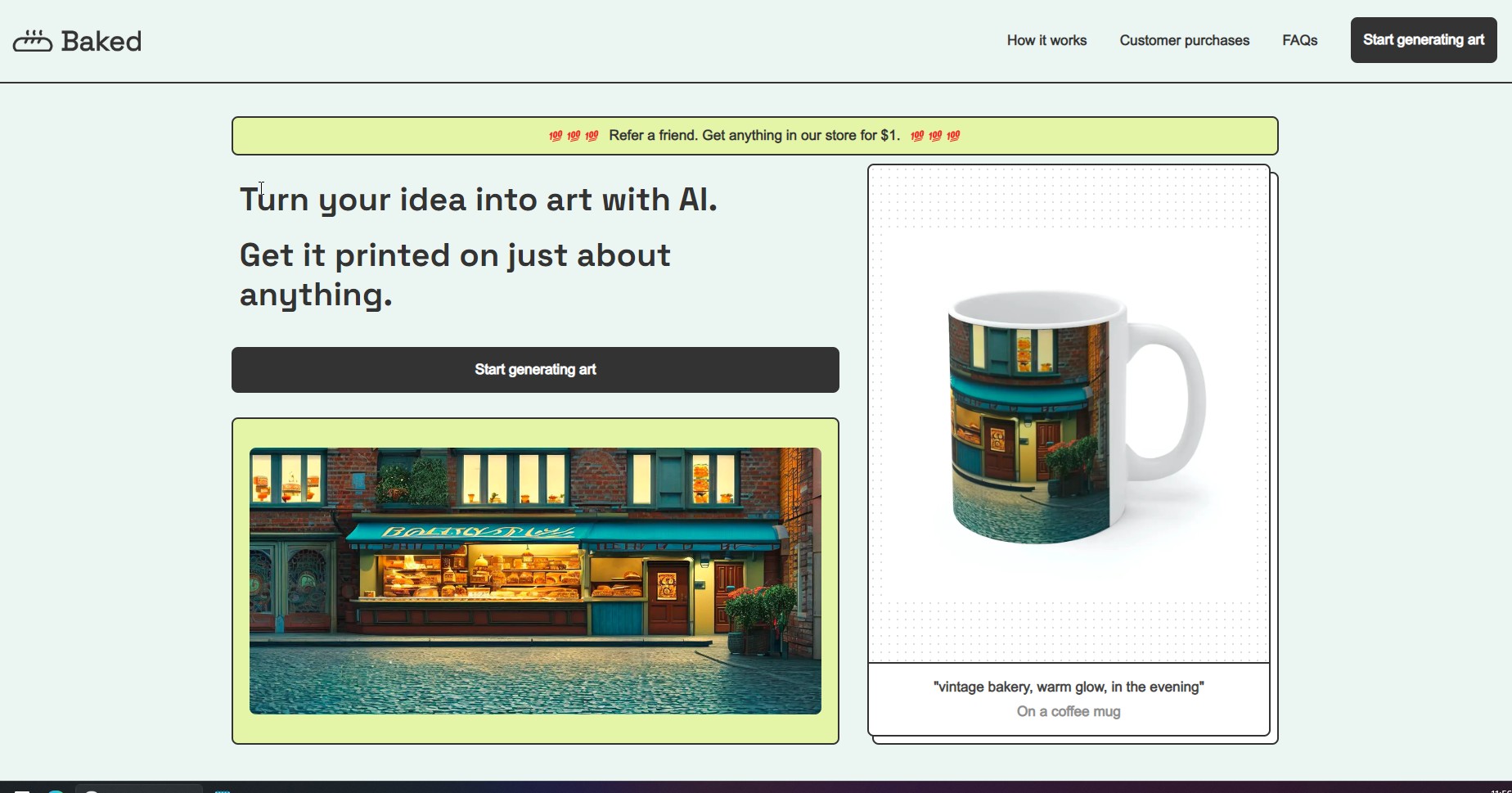The height and width of the screenshot is (793, 1512).
Task: Click the vintage bakery prompt caption
Action: (1069, 687)
